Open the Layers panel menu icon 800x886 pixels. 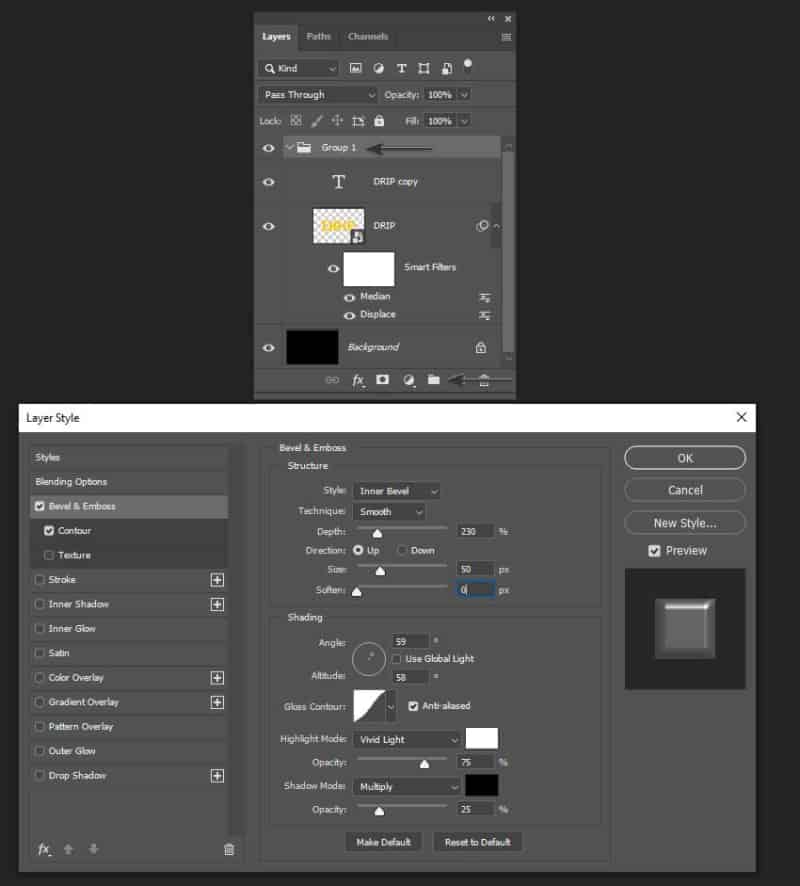pos(506,37)
